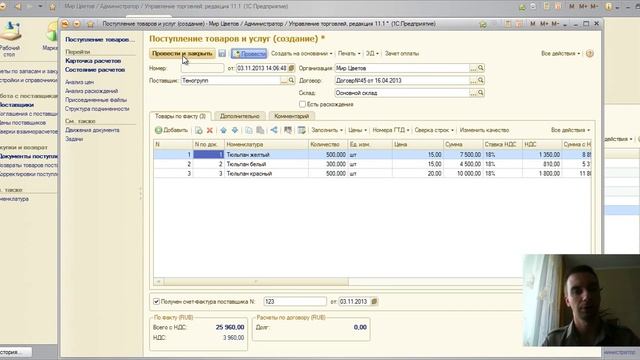Open the Сверка строк dropdown
This screenshot has width=640, height=360.
[x=434, y=130]
